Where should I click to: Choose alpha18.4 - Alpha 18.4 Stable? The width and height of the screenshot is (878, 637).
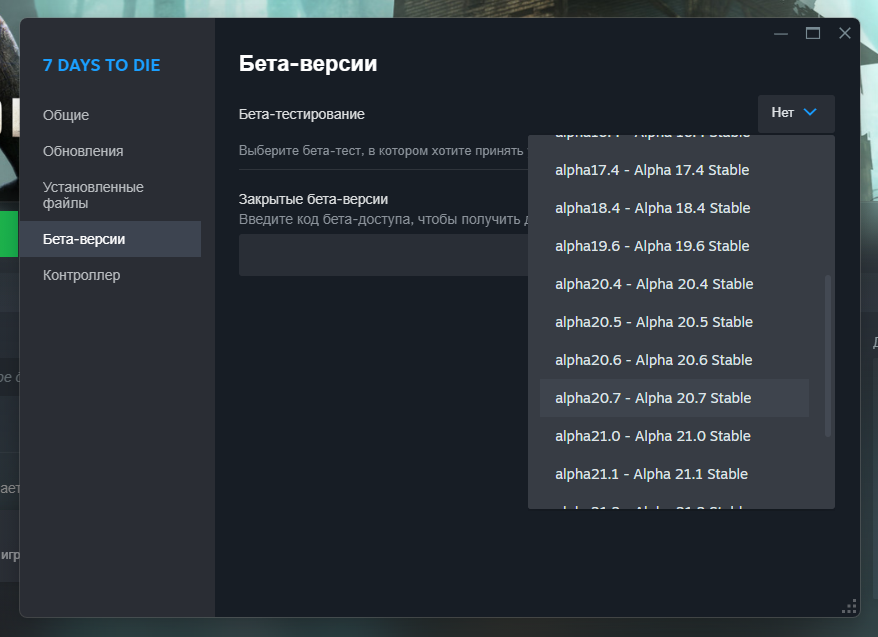pyautogui.click(x=674, y=208)
